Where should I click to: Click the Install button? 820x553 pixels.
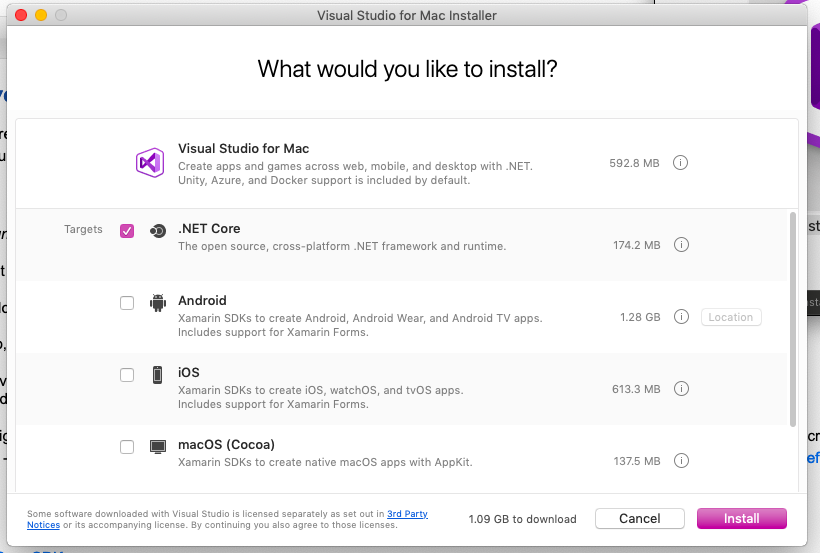(741, 519)
